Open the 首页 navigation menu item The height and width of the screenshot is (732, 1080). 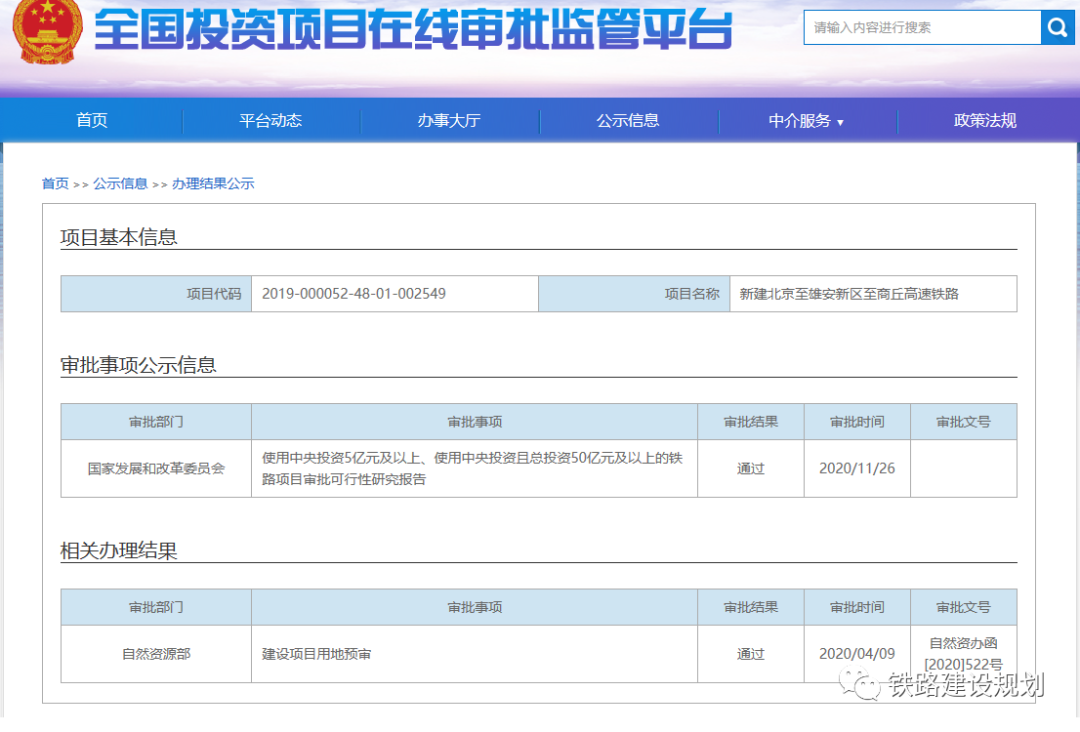[x=91, y=120]
